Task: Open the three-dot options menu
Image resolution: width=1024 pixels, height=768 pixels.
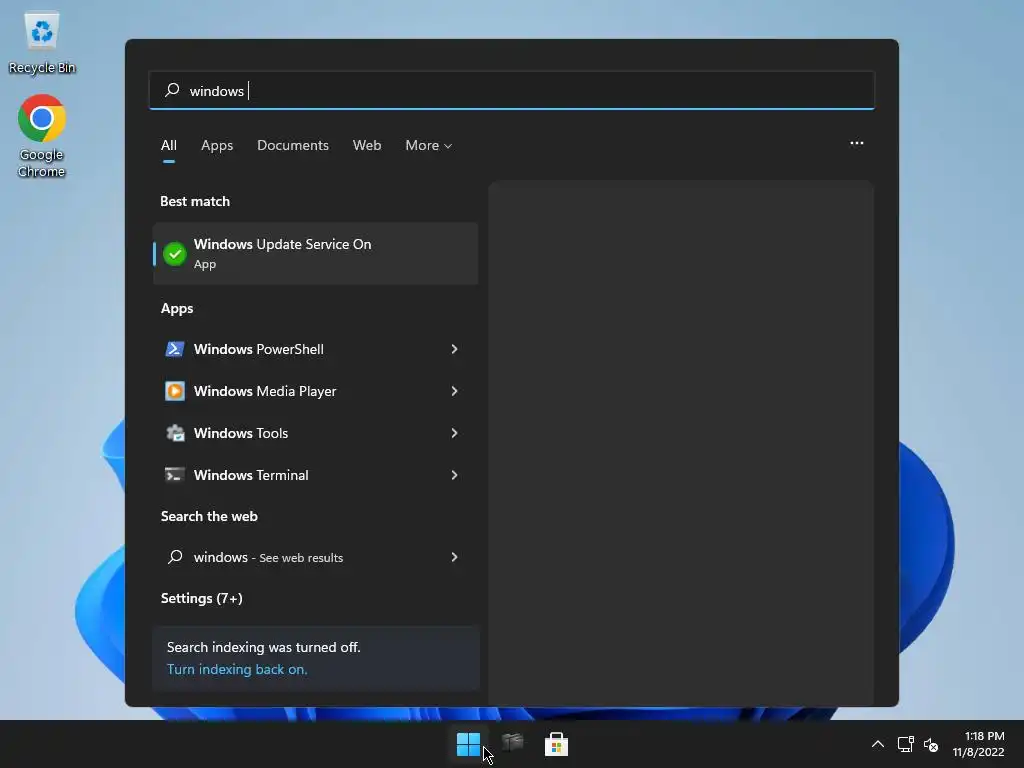Action: [x=856, y=143]
